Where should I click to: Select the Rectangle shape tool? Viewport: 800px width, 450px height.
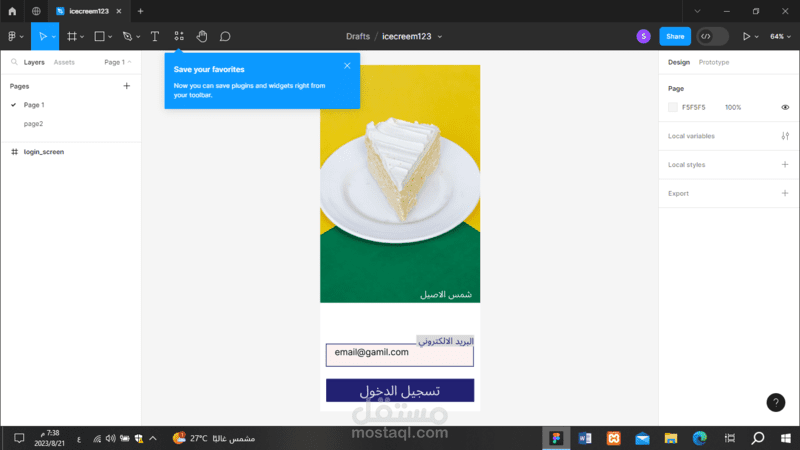pos(99,36)
